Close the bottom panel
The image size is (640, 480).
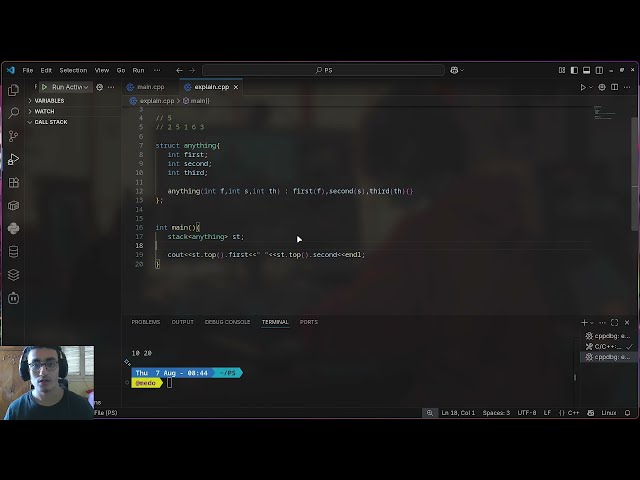[627, 322]
